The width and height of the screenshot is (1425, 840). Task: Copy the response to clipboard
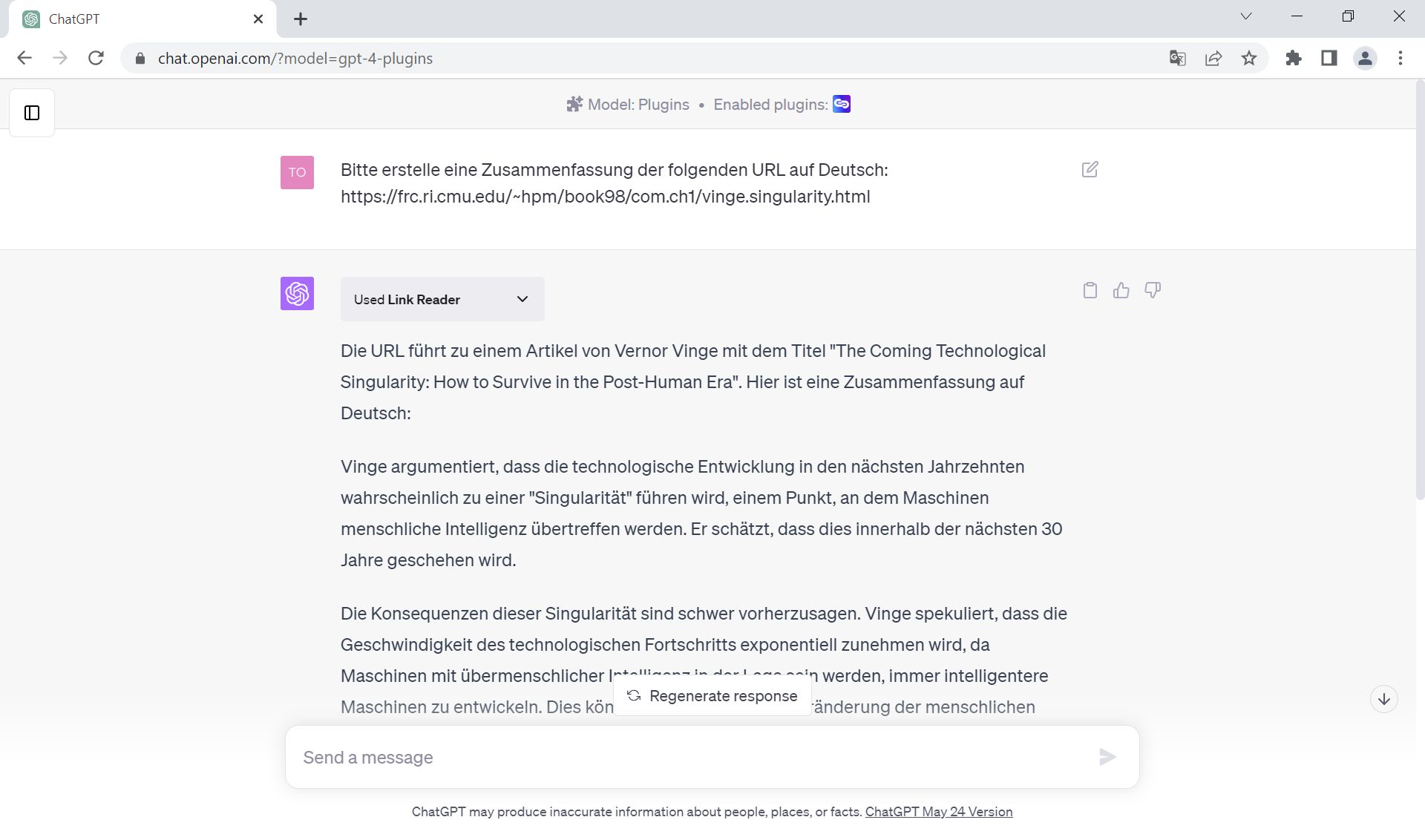click(1090, 290)
